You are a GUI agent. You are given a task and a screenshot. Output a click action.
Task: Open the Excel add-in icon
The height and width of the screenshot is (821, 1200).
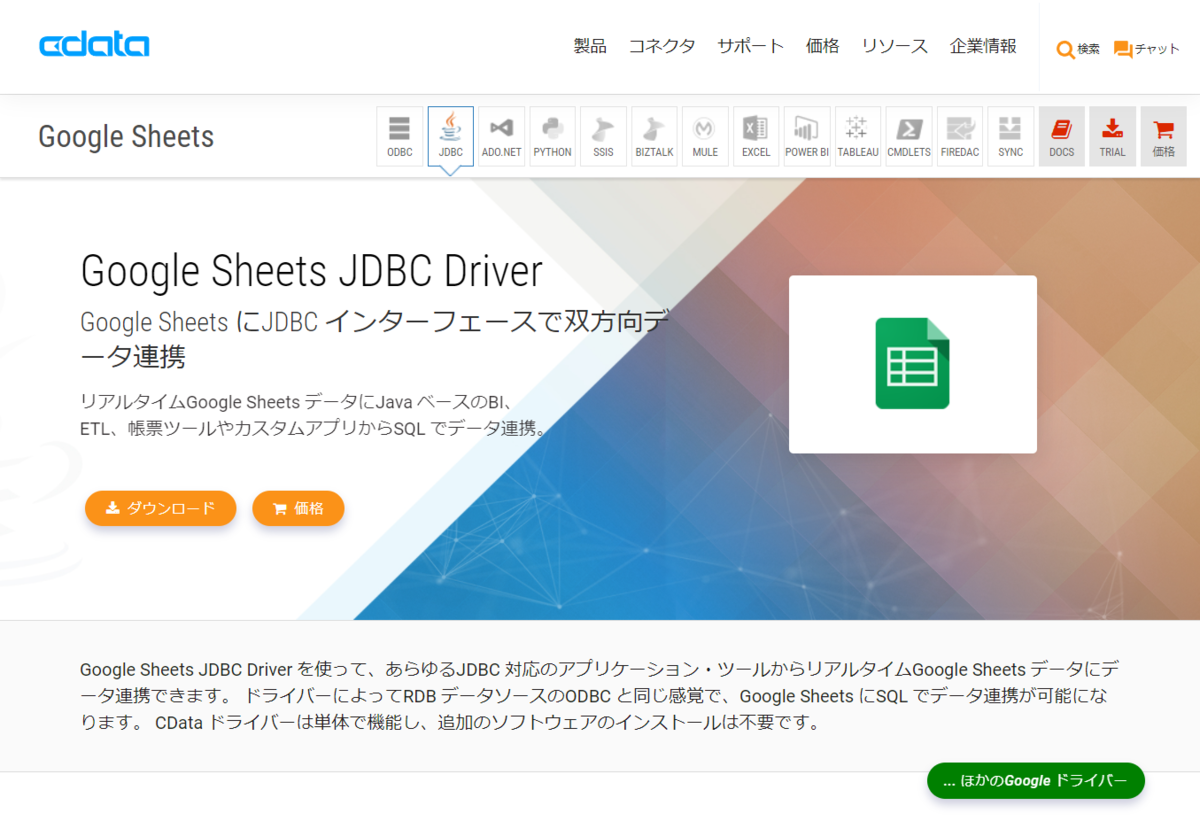click(x=756, y=136)
